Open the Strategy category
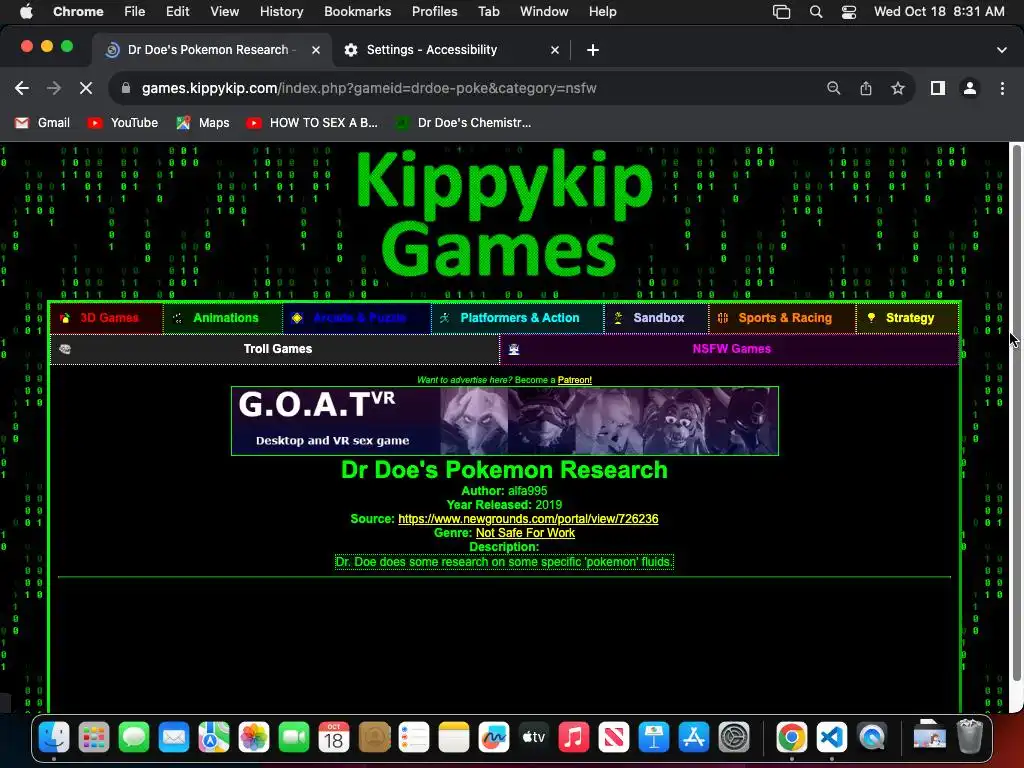 [x=907, y=318]
